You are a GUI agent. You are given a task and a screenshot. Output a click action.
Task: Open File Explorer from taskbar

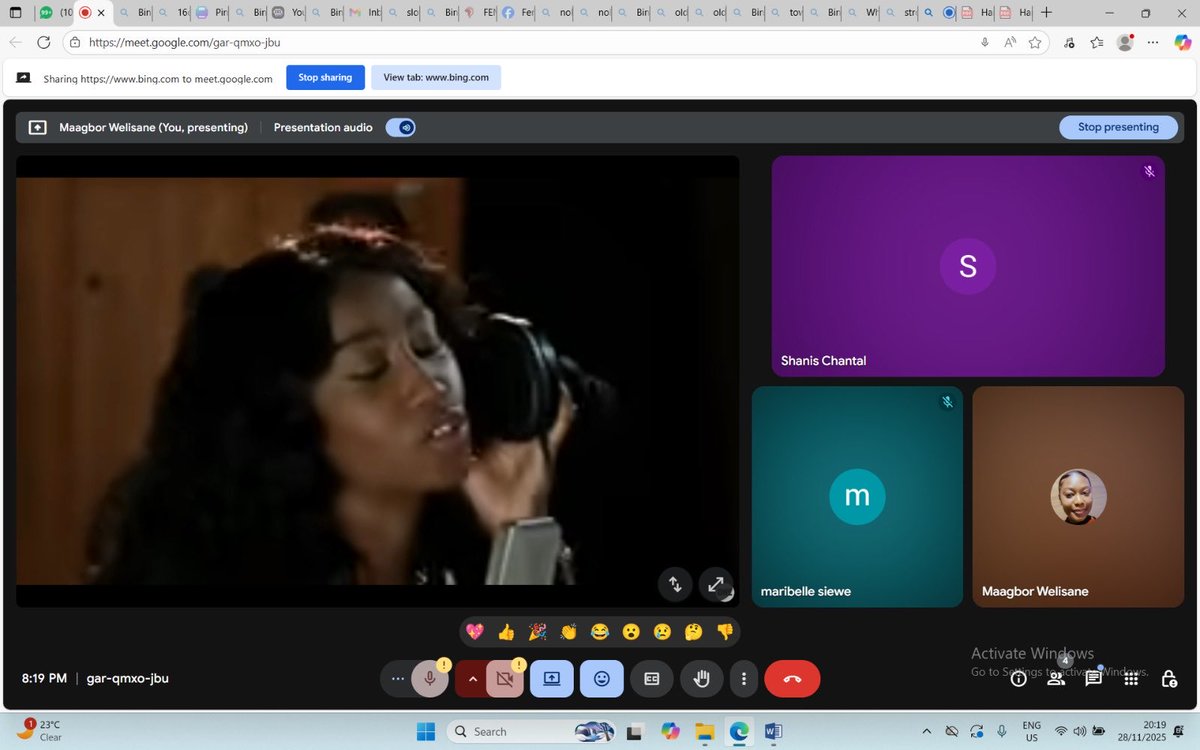pos(704,731)
